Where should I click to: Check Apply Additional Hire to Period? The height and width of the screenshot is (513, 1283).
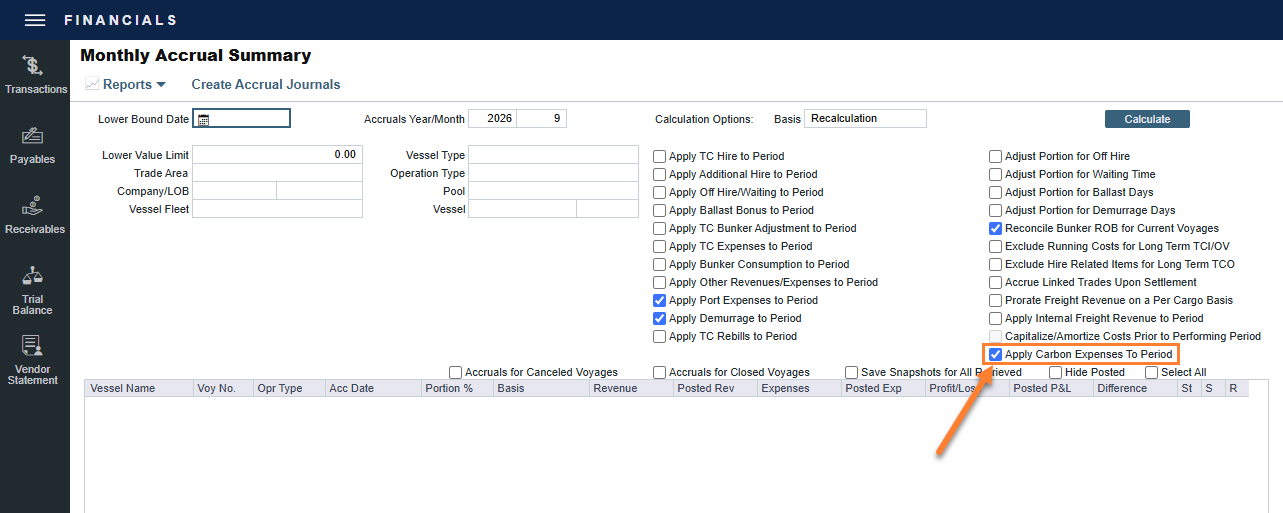660,174
